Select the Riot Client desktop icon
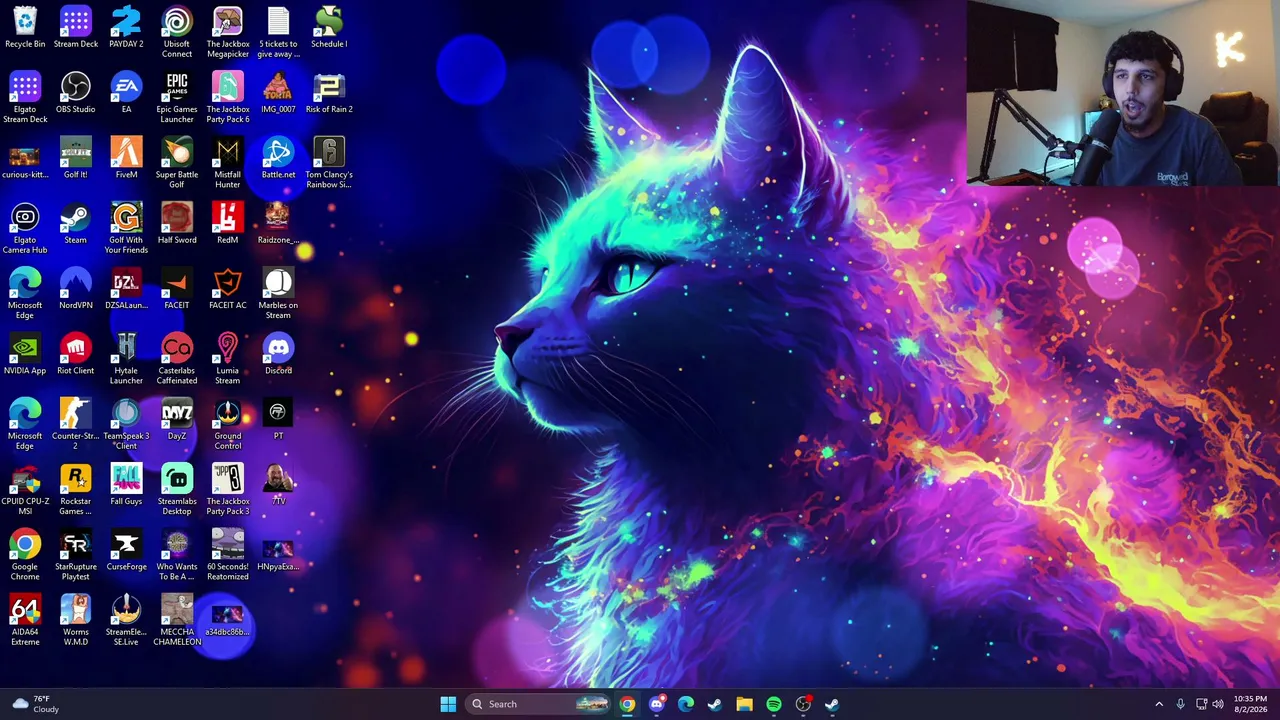The width and height of the screenshot is (1280, 720). [75, 354]
